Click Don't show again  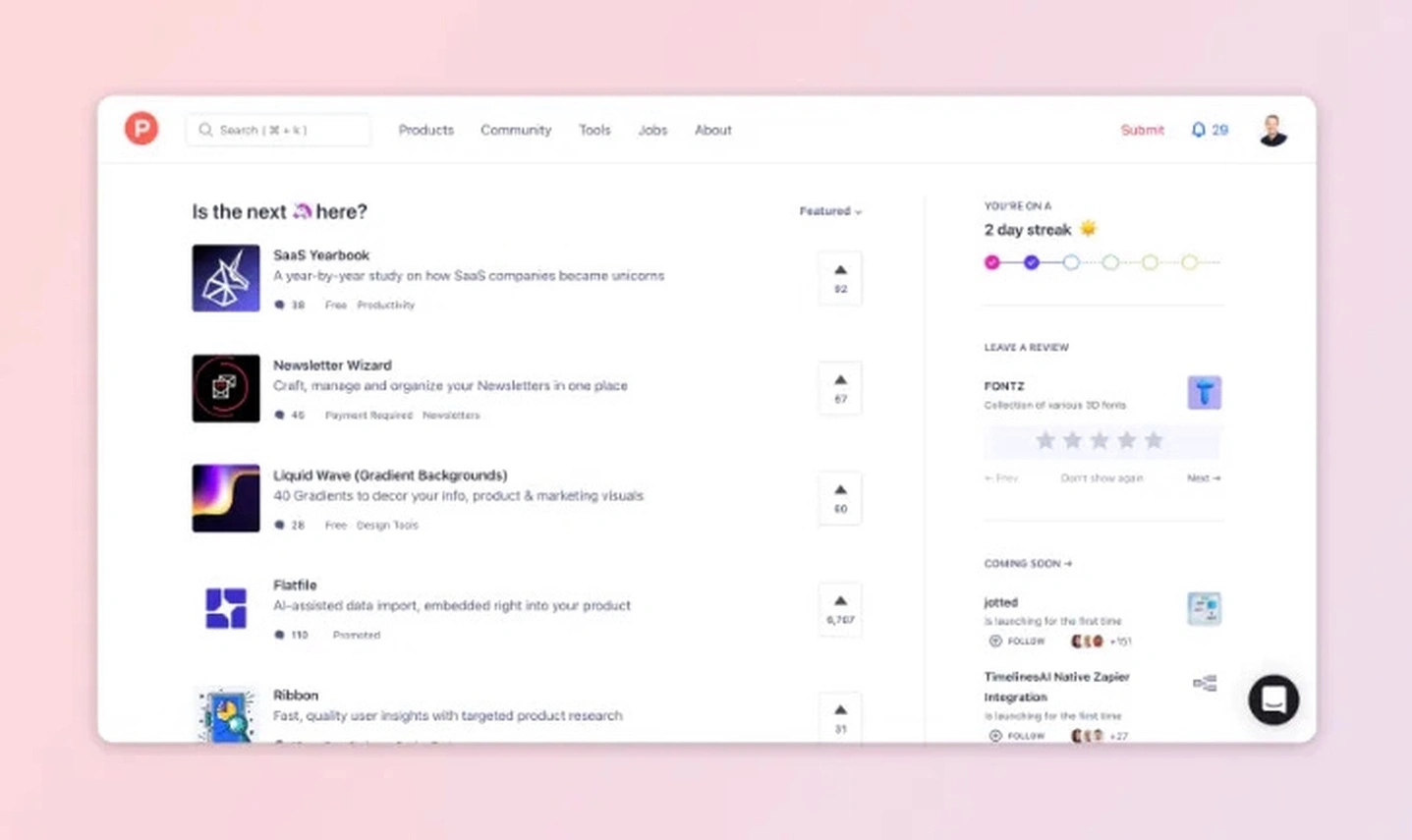(x=1101, y=478)
